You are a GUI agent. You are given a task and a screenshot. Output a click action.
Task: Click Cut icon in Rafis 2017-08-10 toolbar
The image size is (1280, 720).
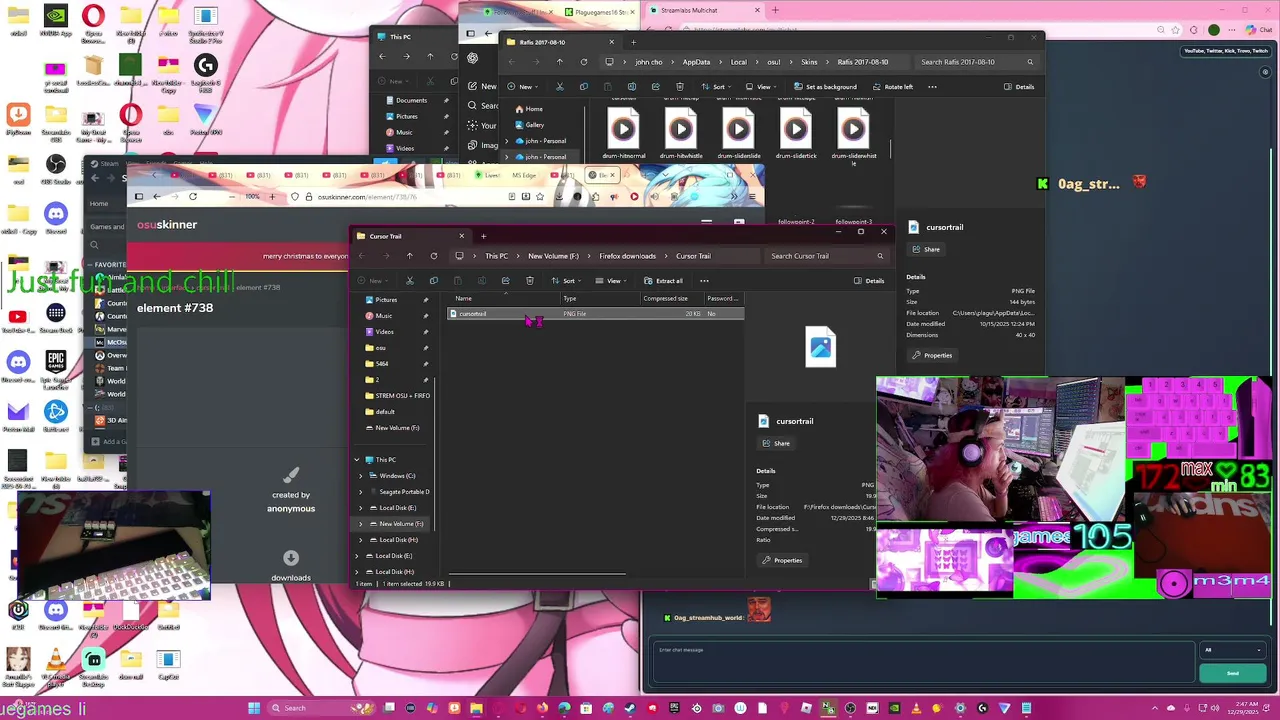tap(559, 87)
